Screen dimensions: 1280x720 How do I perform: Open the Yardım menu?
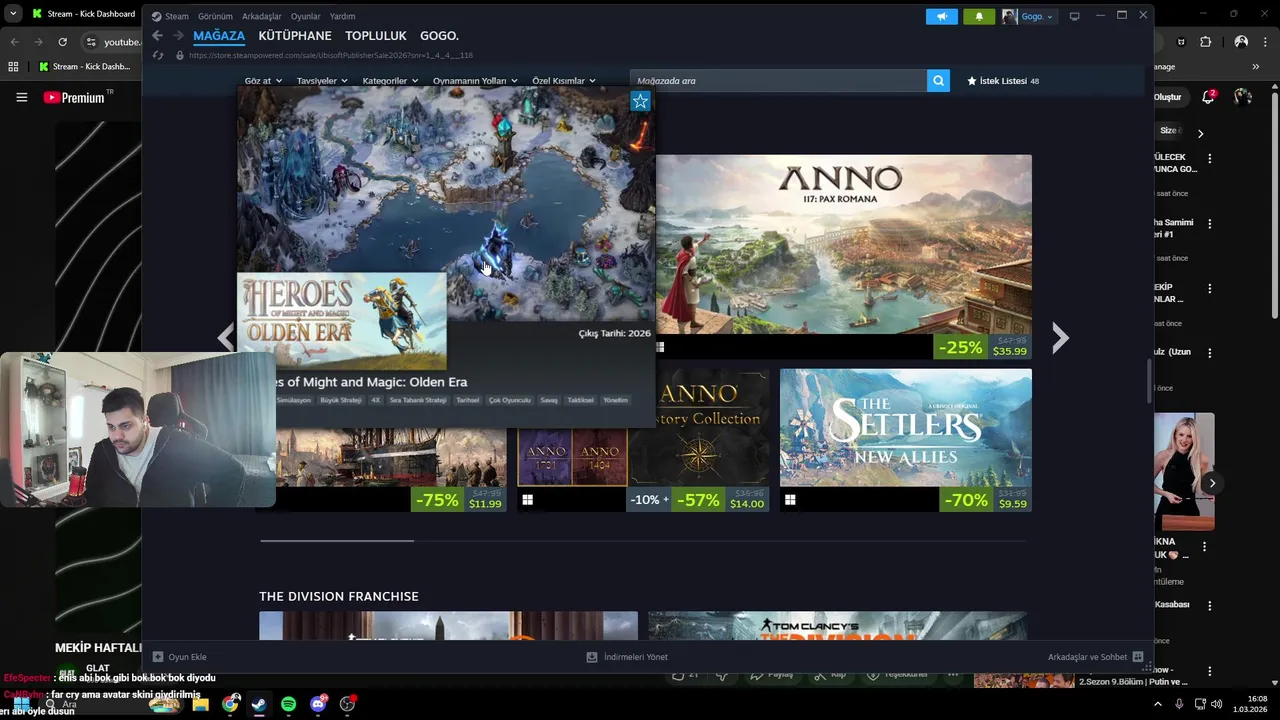coord(342,16)
